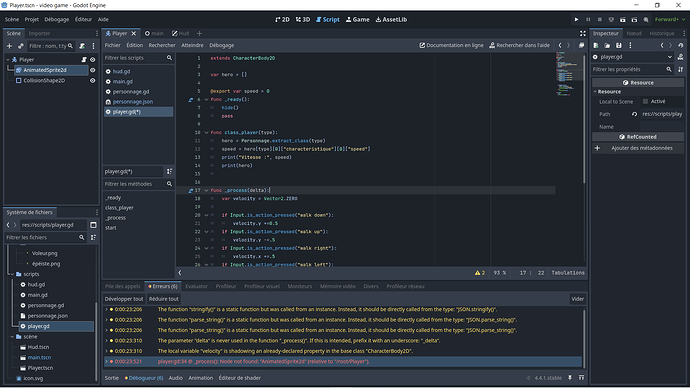The image size is (690, 388).
Task: Toggle file system split view icon
Action: [x=93, y=225]
